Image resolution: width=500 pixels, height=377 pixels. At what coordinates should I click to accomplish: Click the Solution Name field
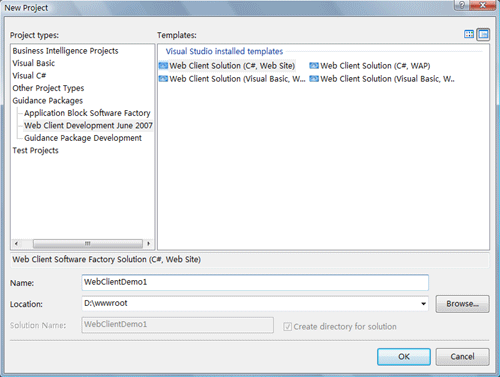(x=178, y=325)
